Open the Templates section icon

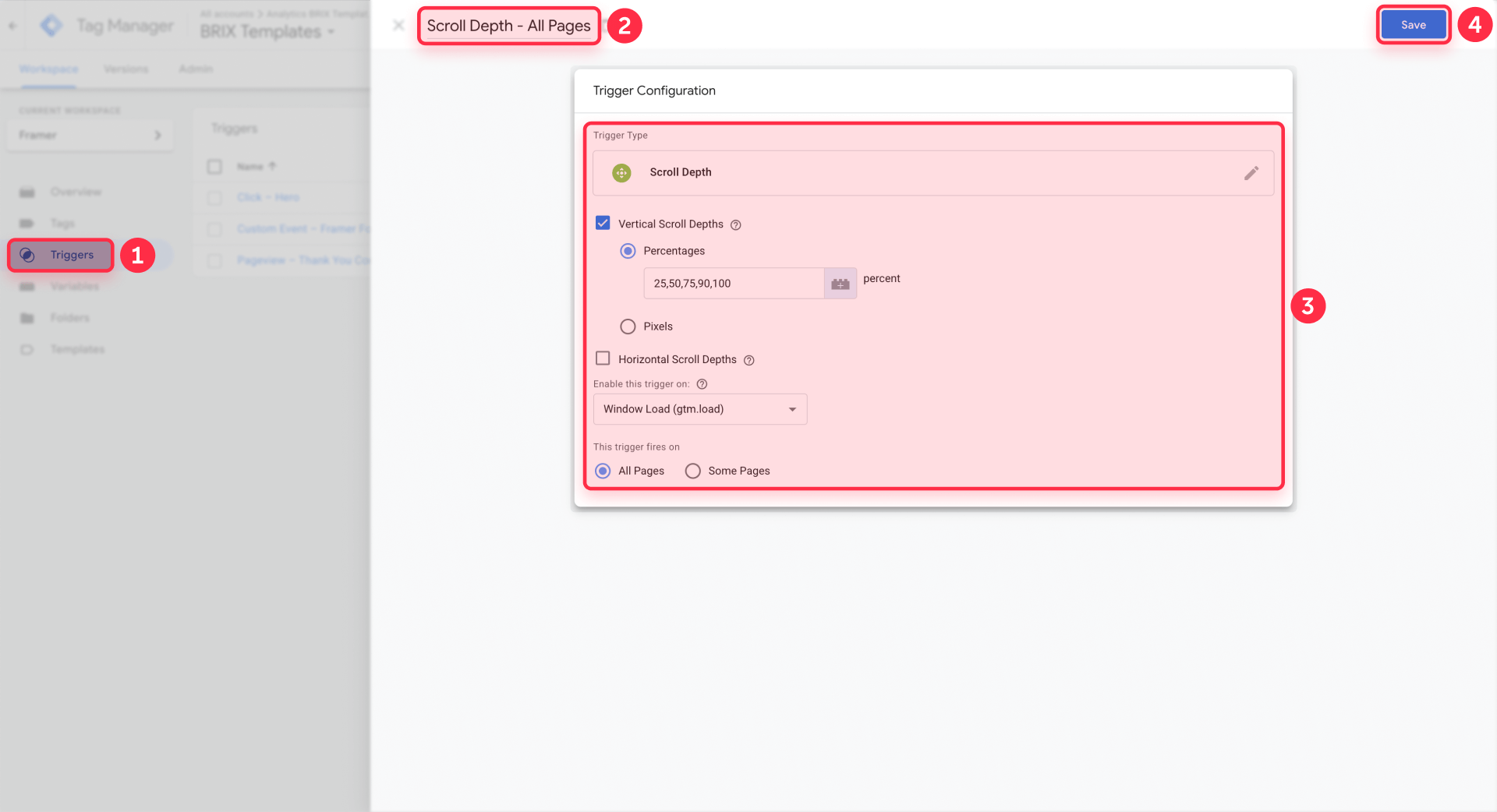[27, 349]
